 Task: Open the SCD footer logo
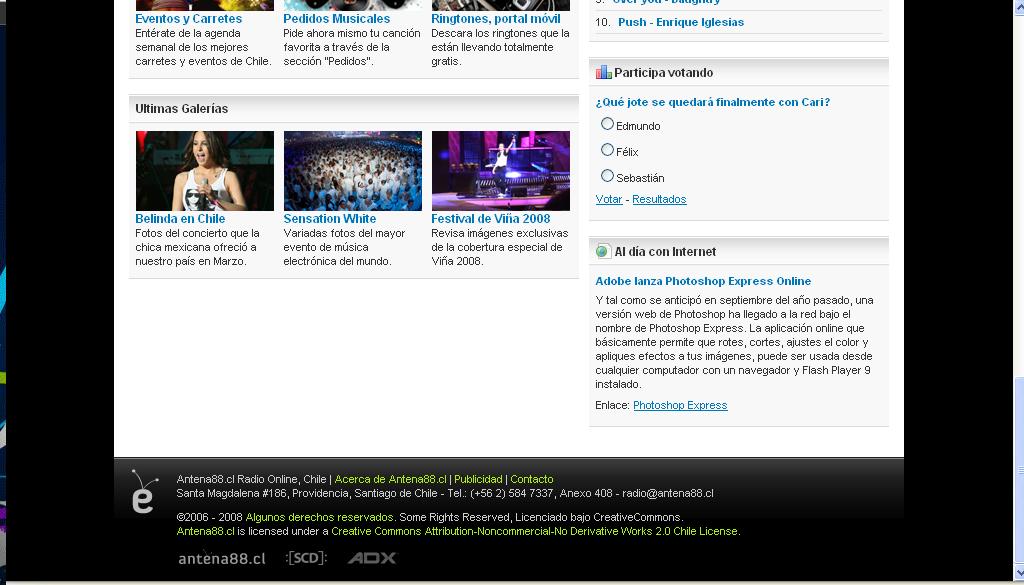point(306,558)
